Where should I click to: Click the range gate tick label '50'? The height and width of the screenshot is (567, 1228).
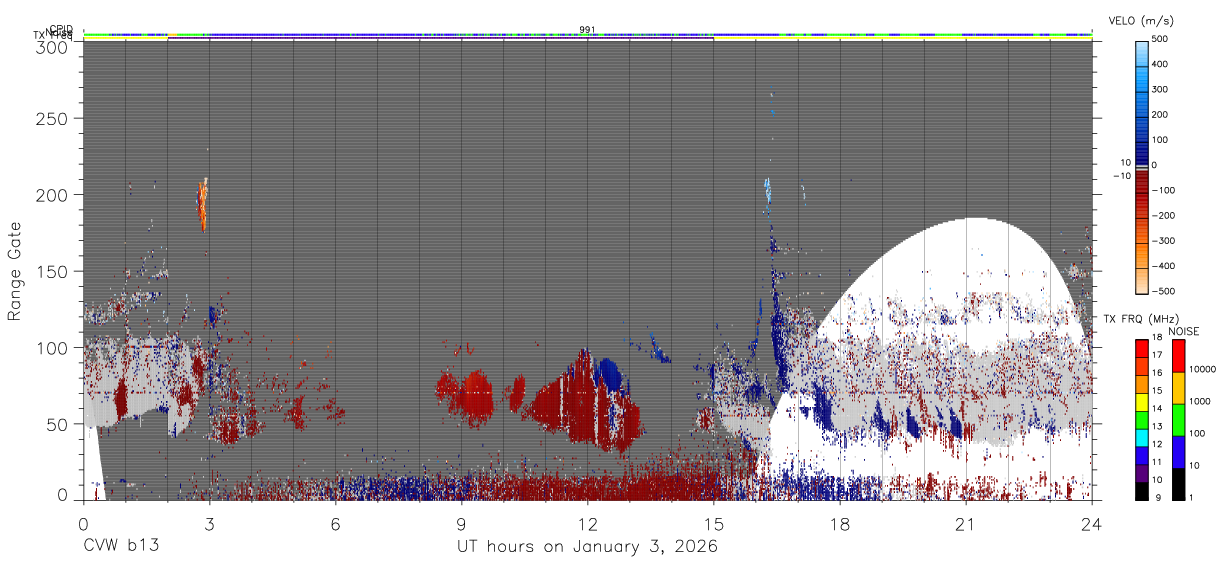59,424
